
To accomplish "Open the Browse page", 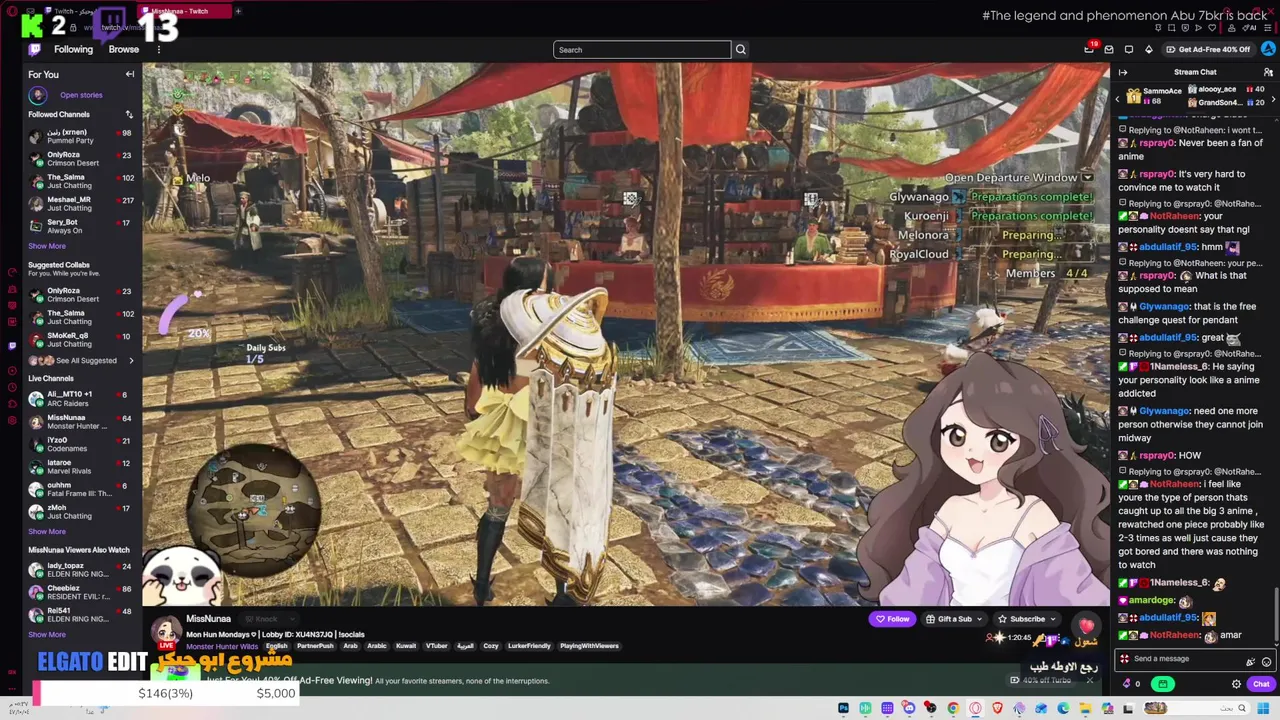I will pyautogui.click(x=124, y=49).
